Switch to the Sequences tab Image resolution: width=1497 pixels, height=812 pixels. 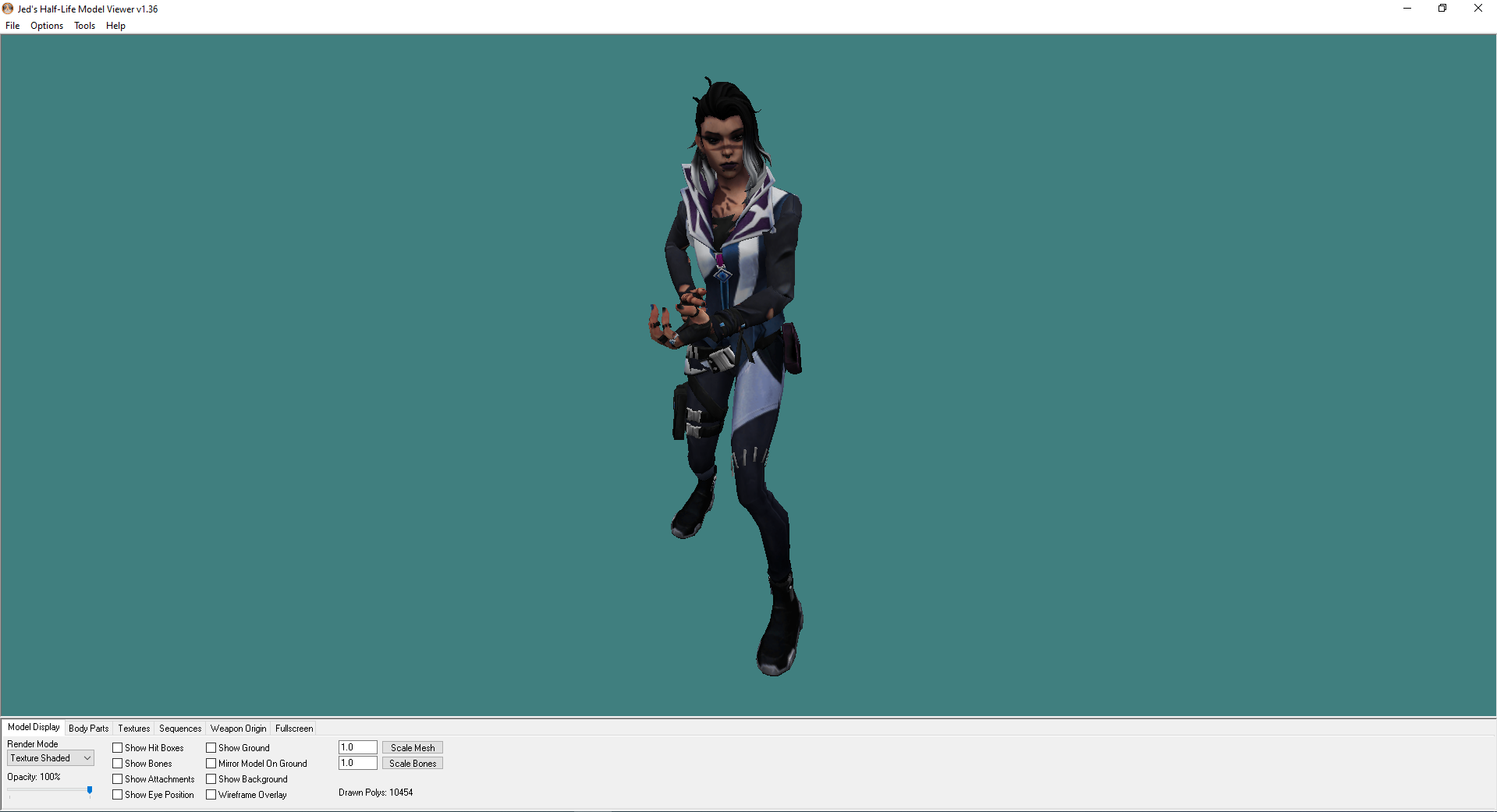pyautogui.click(x=180, y=729)
